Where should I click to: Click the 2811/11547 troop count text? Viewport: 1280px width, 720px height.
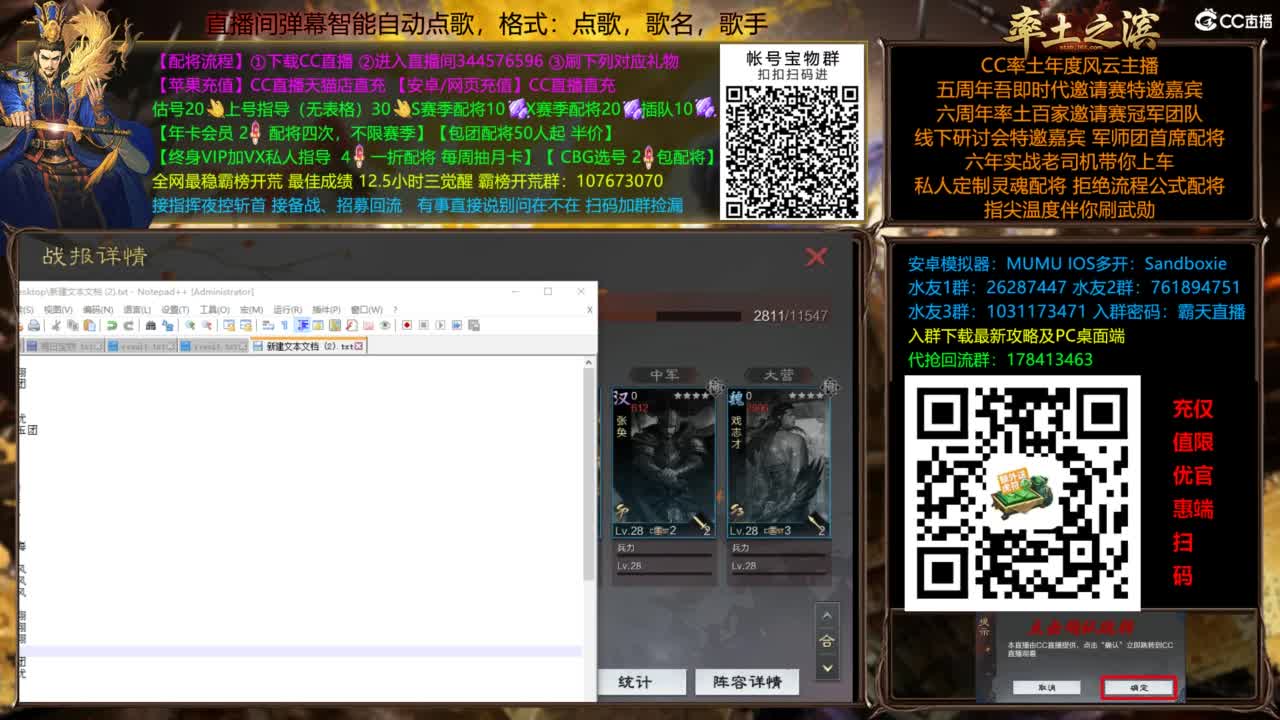790,316
